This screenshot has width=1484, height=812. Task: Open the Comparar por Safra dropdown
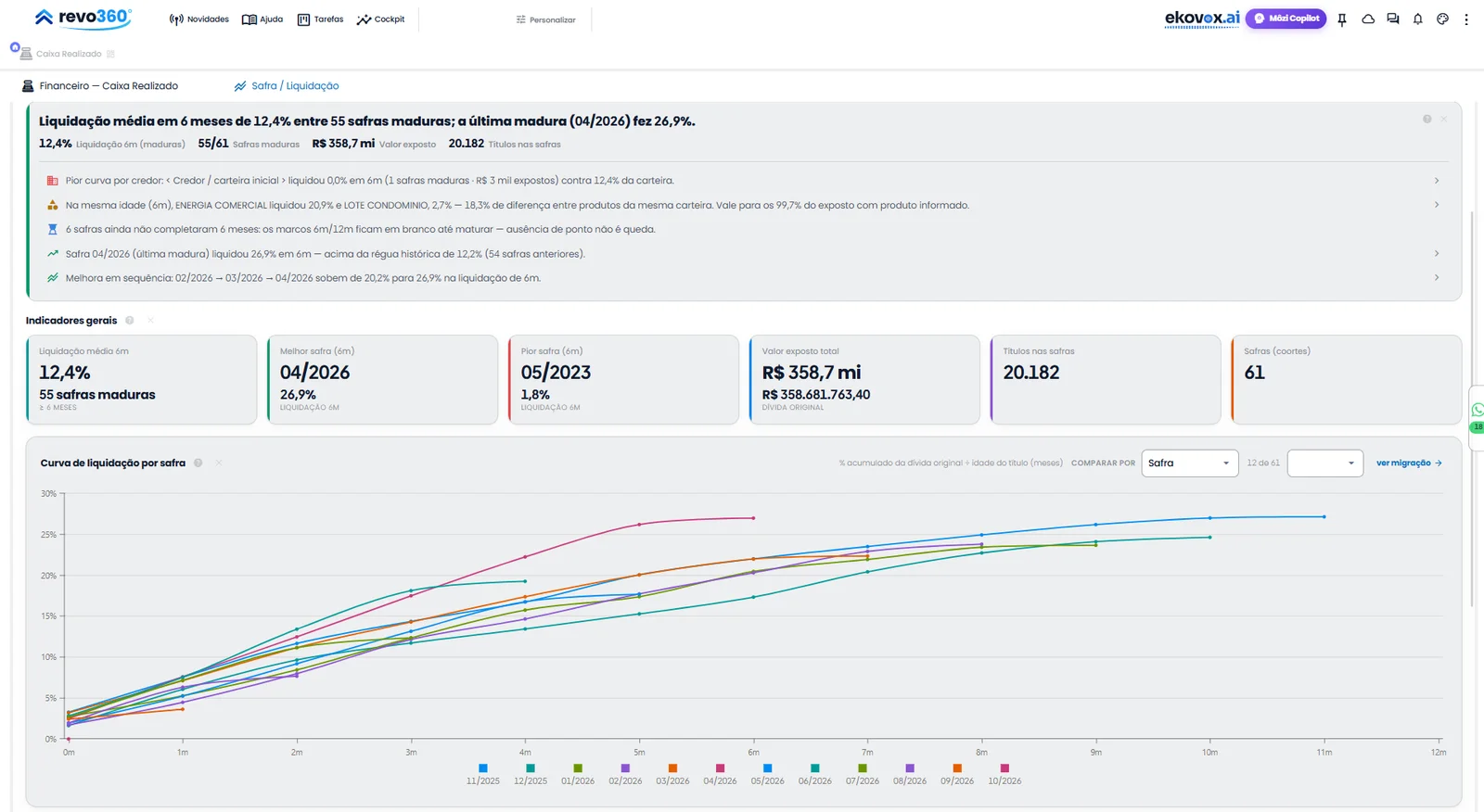coord(1189,463)
